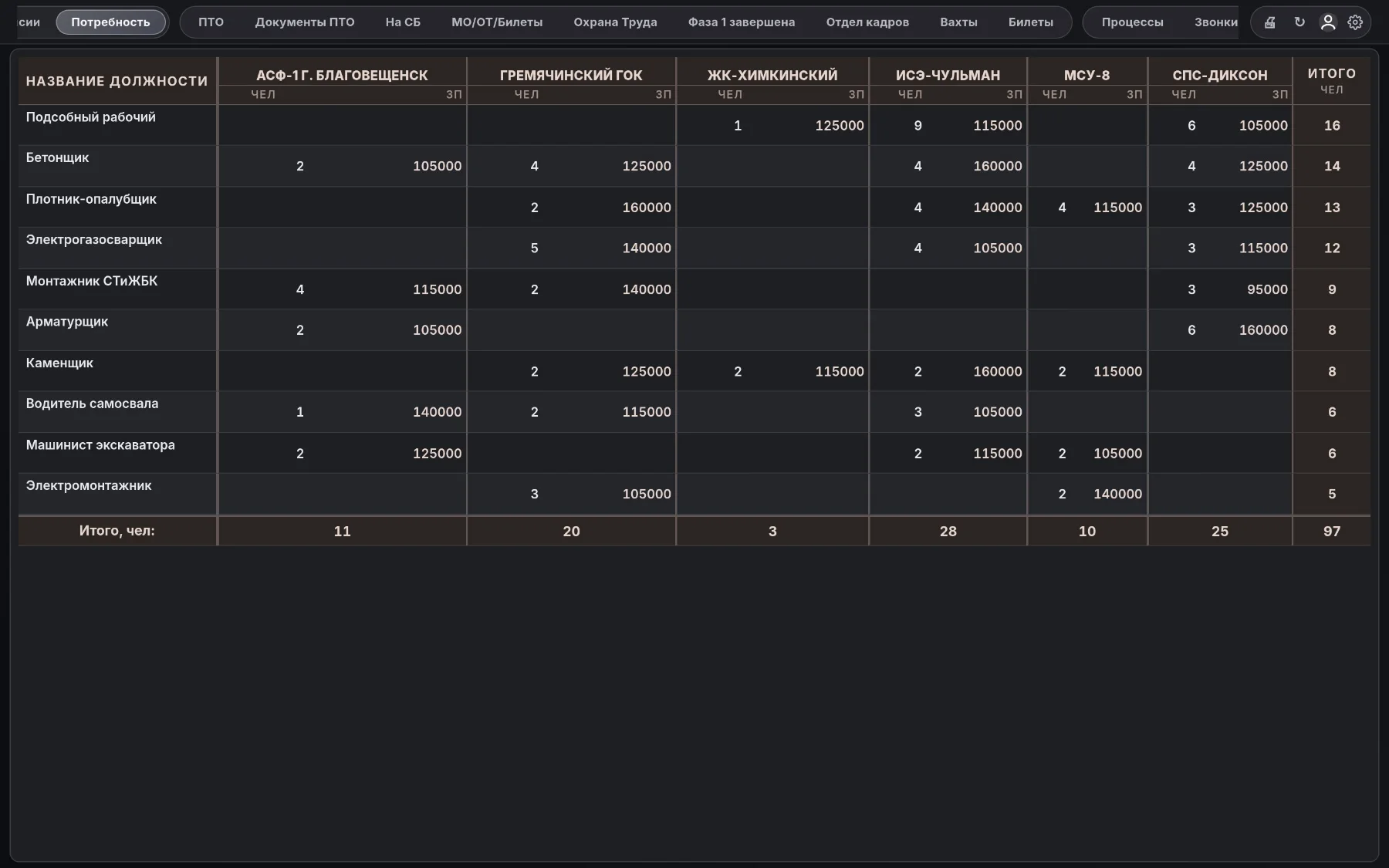Select the Арматурщик row name
Image resolution: width=1389 pixels, height=868 pixels.
(67, 322)
